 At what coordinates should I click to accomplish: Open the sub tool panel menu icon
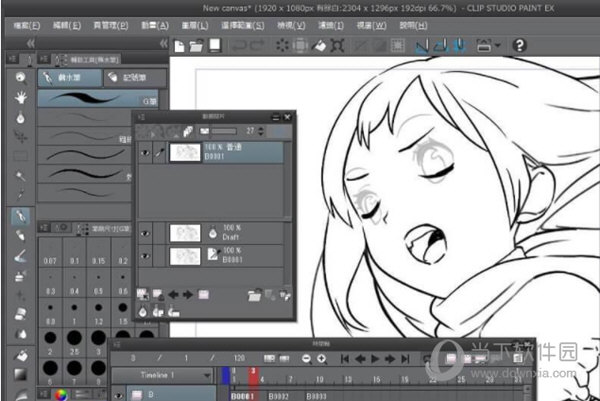point(44,59)
